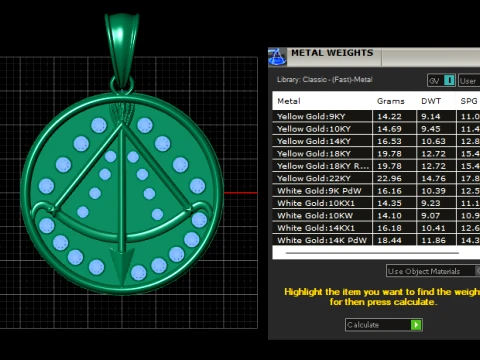
Task: Click the horizontal scrollbar under the metals table
Action: pos(372,253)
